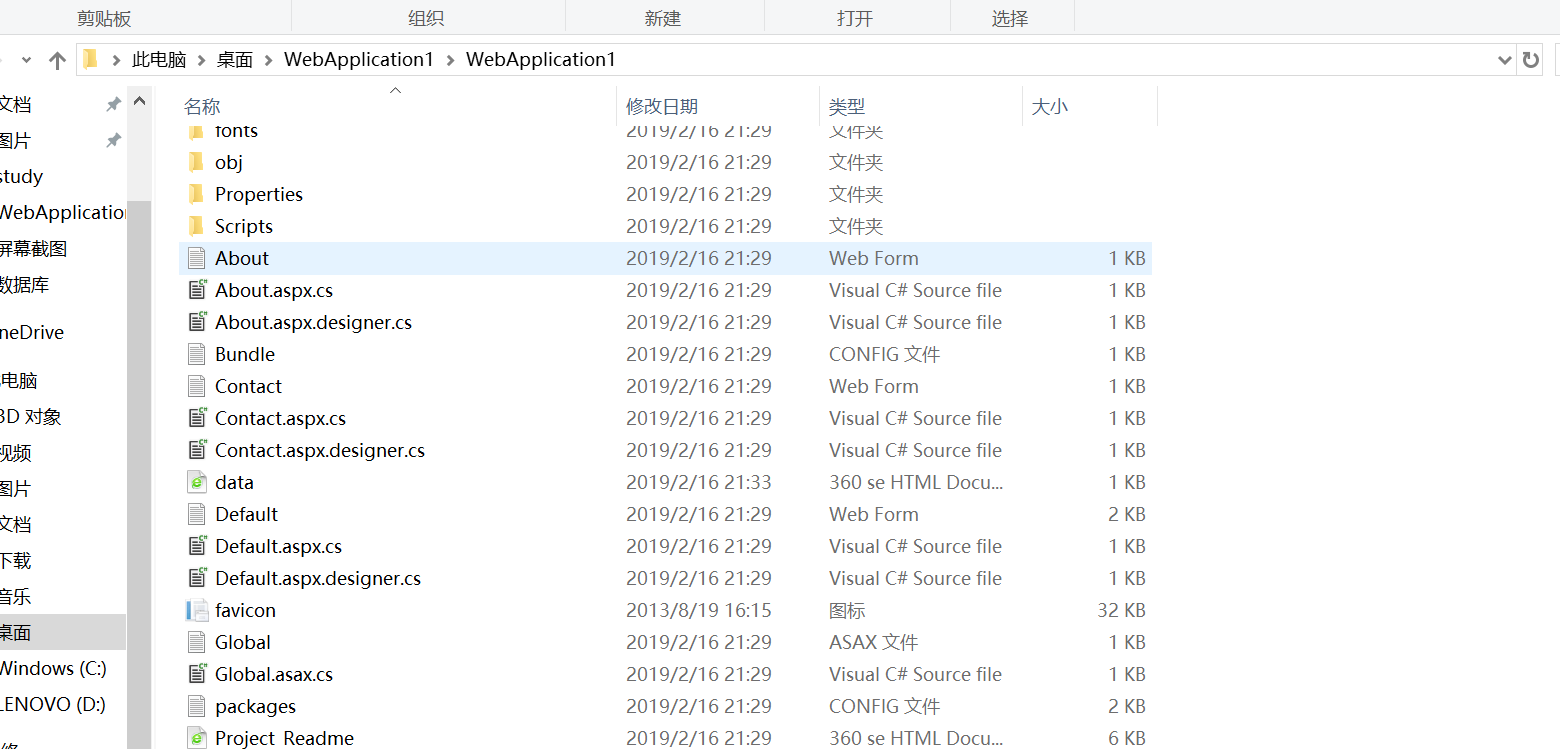Image resolution: width=1560 pixels, height=749 pixels.
Task: Click the Default Web Form file icon
Action: pyautogui.click(x=196, y=514)
